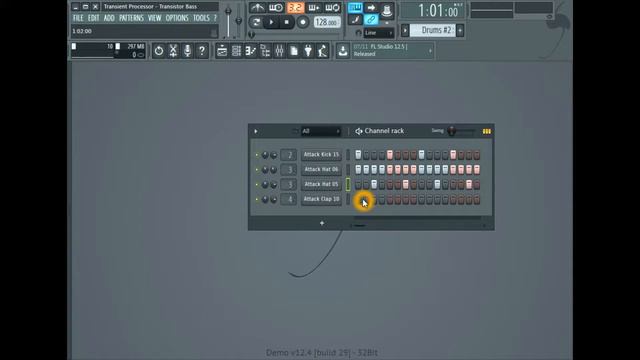Image resolution: width=640 pixels, height=360 pixels.
Task: Open the EDIT menu
Action: [x=93, y=18]
